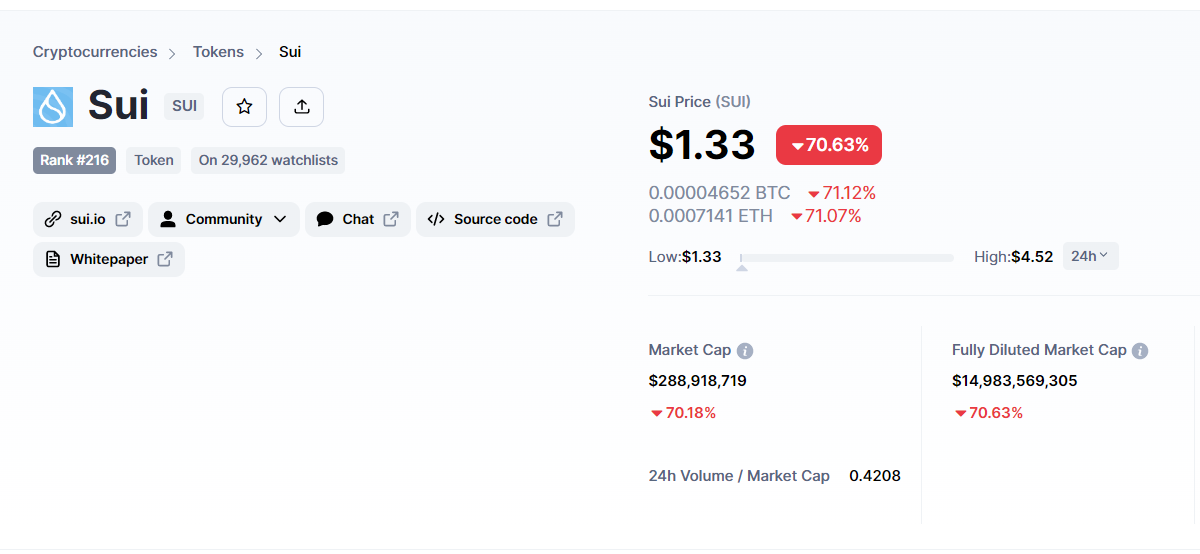Click the Source code brackets icon
Image resolution: width=1200 pixels, height=554 pixels.
(x=436, y=219)
